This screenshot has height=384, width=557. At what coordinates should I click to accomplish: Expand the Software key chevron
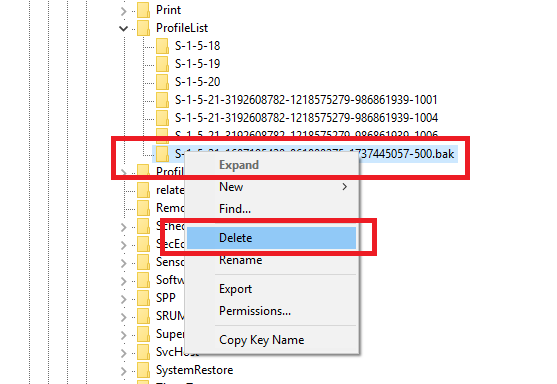pyautogui.click(x=123, y=281)
